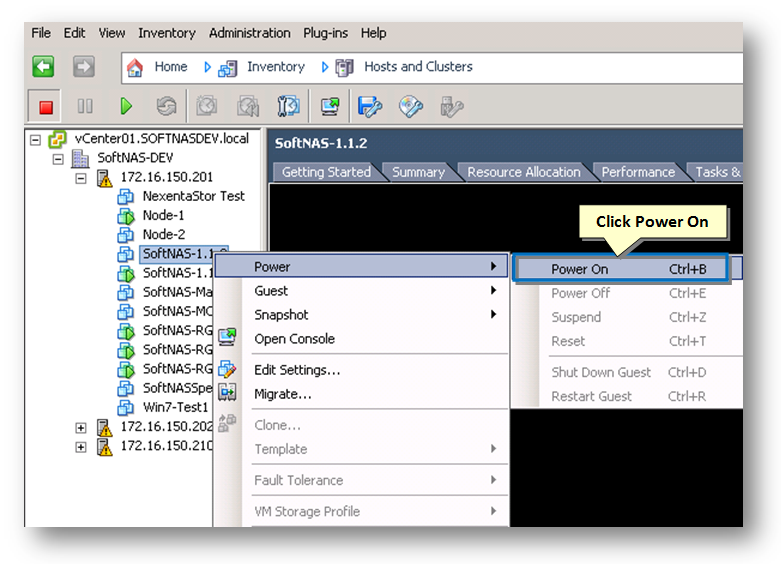
Task: Click the NexentaStor Test VM icon
Action: 126,197
